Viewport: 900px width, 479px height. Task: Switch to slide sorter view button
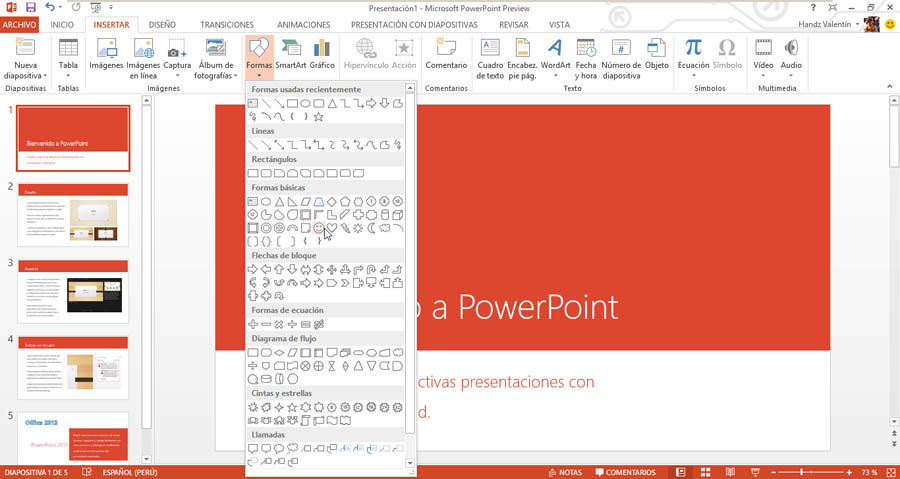(x=705, y=472)
